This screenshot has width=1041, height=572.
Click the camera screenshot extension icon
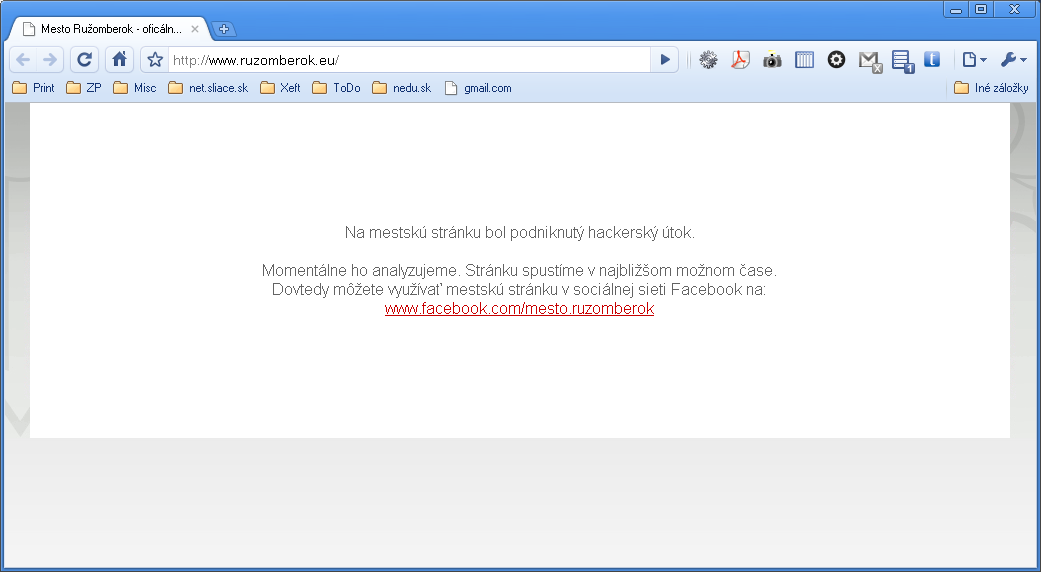click(x=772, y=60)
